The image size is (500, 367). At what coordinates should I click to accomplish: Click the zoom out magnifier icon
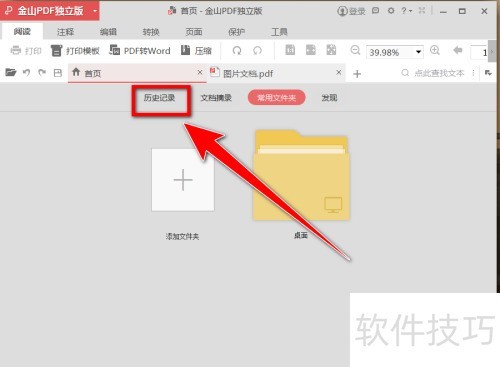coord(355,50)
